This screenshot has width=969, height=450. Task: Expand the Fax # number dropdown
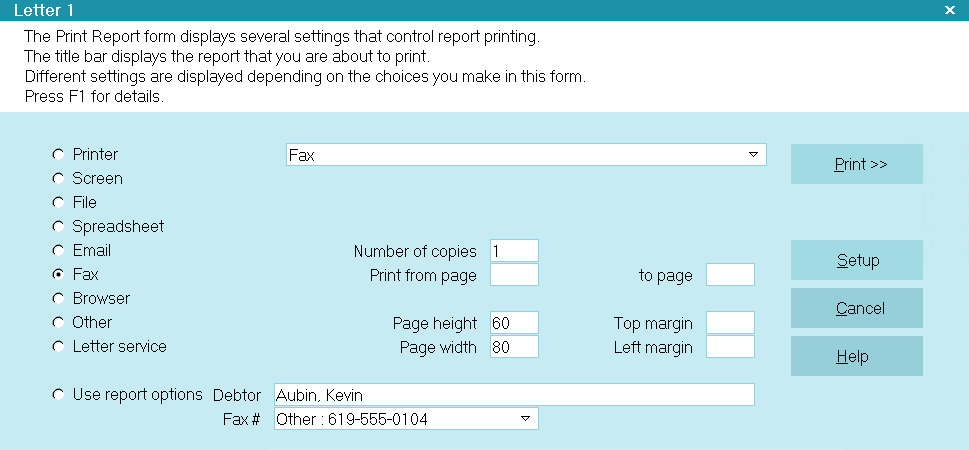tap(525, 419)
